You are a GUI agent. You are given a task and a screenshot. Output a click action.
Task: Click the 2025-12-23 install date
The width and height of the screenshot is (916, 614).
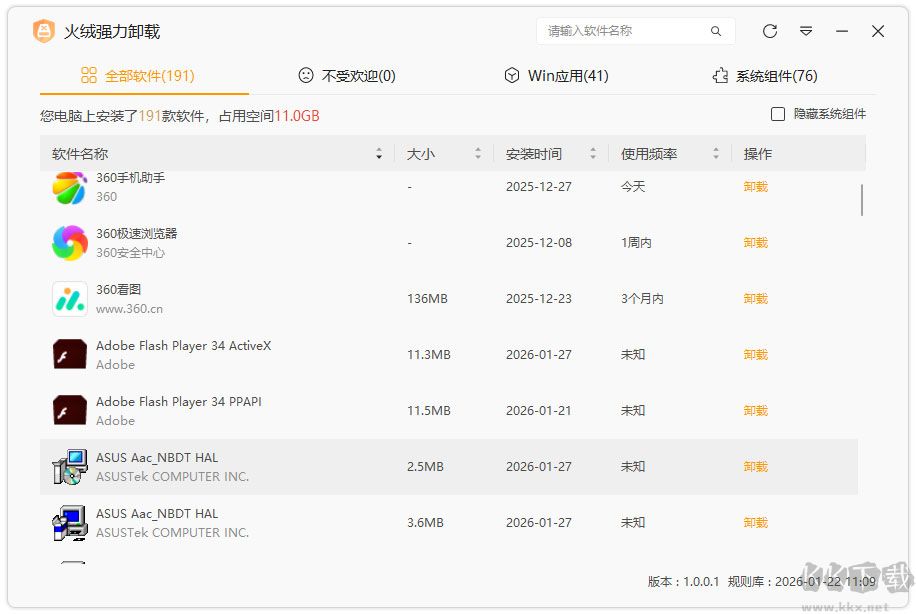(539, 299)
